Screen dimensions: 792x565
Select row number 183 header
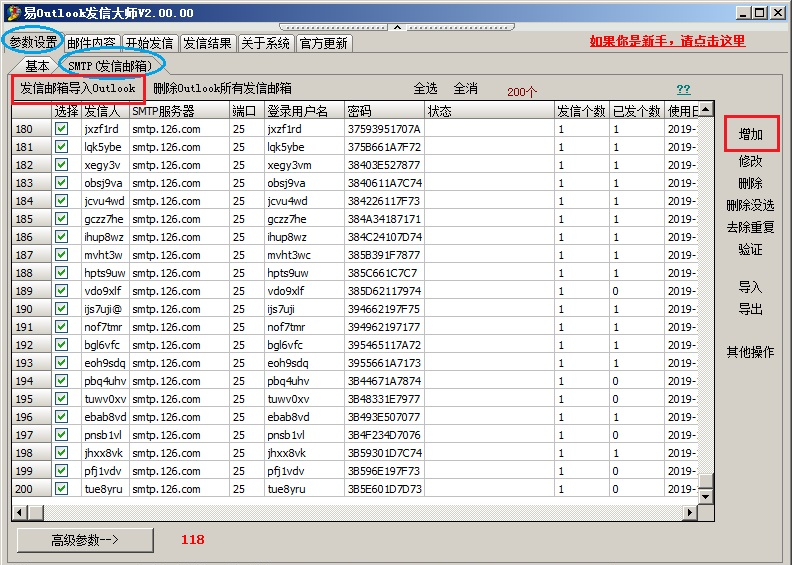31,183
